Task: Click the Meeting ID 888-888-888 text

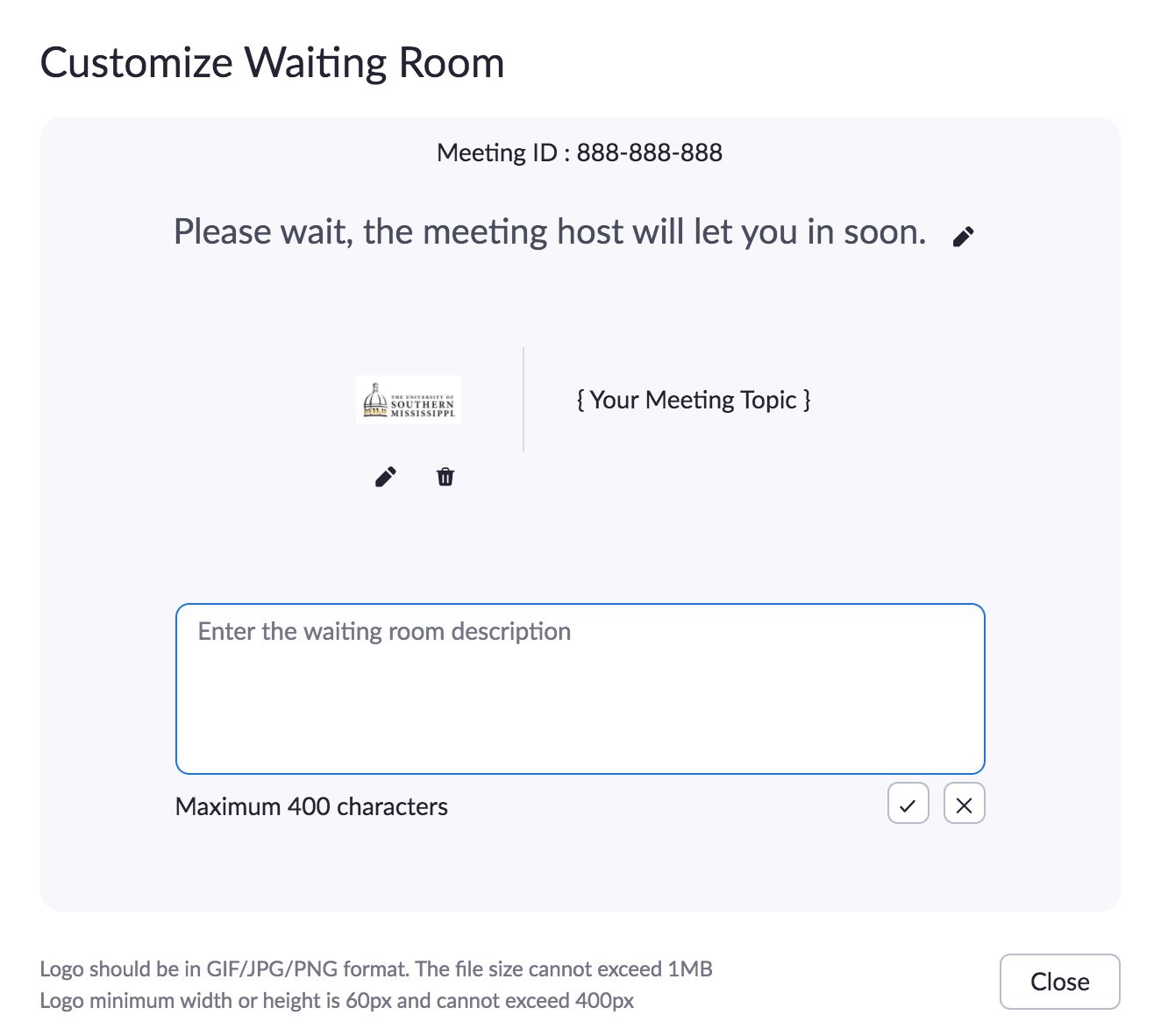Action: [x=580, y=153]
